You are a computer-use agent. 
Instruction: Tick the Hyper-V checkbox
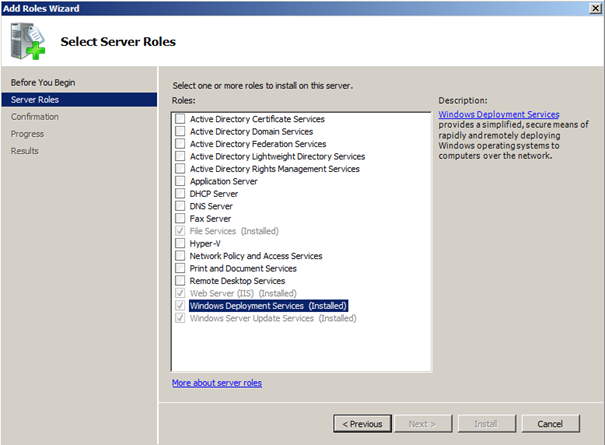pyautogui.click(x=180, y=243)
